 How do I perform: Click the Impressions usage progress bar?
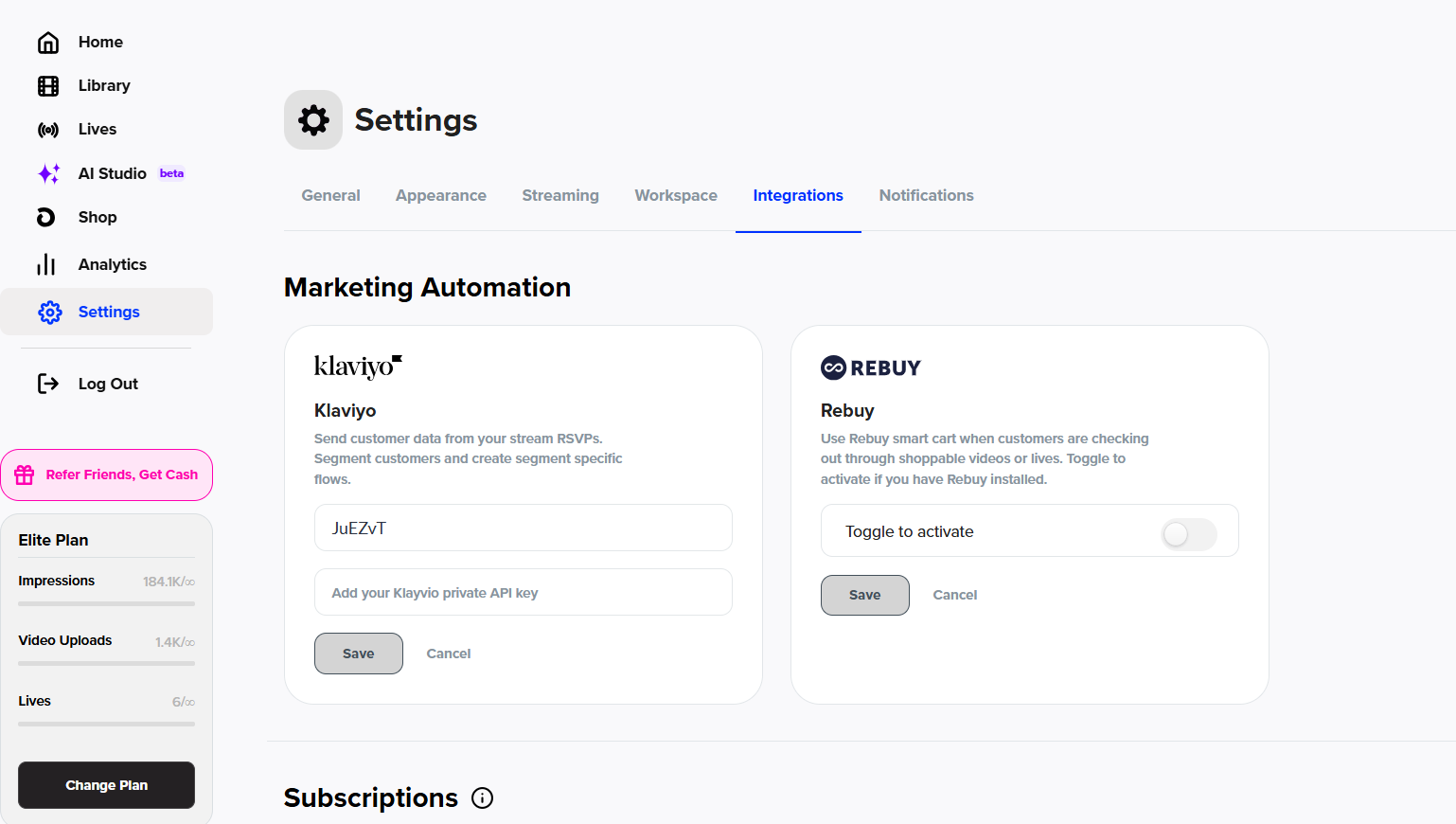106,603
